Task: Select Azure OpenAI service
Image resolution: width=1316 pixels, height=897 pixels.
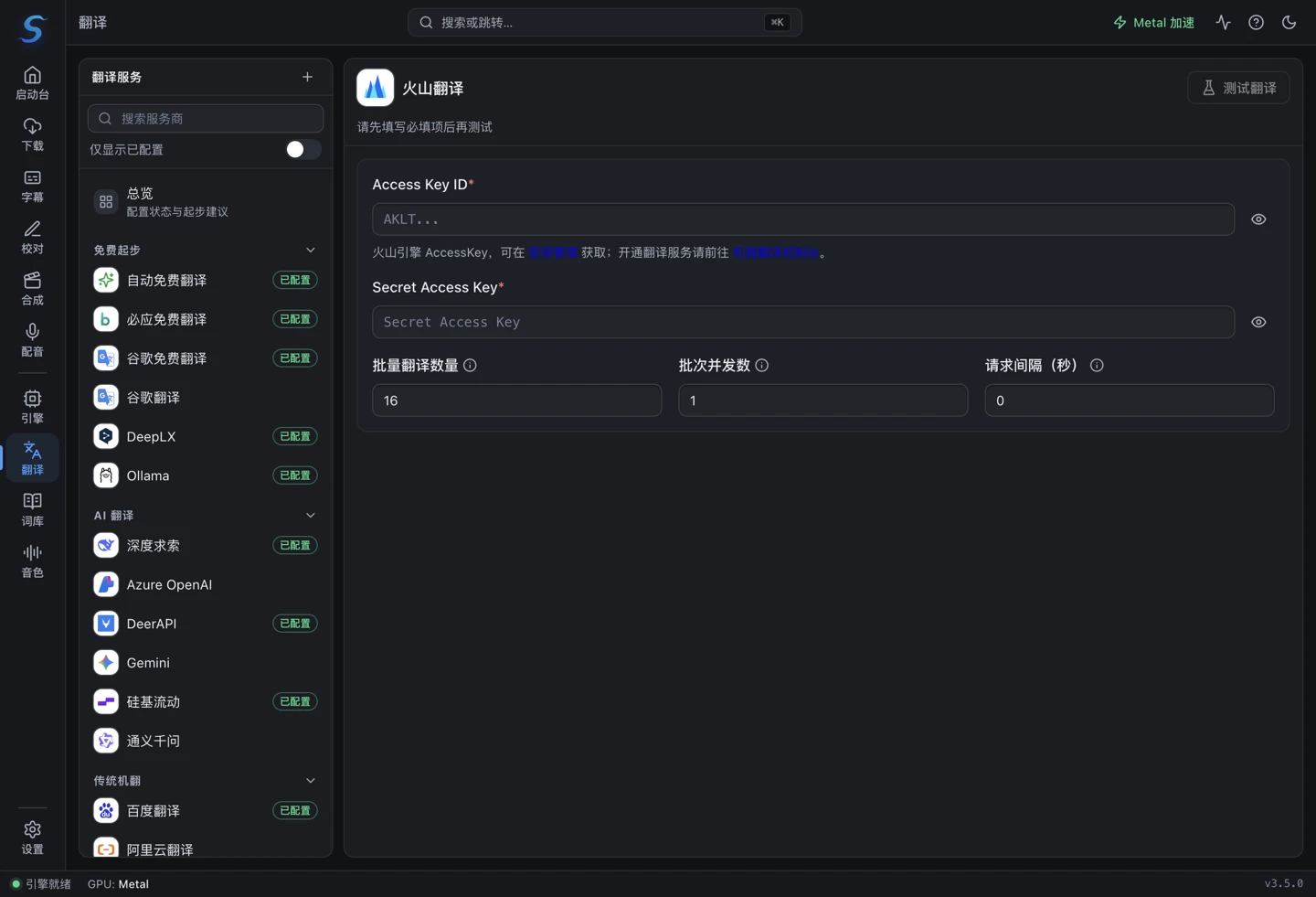Action: [x=206, y=584]
